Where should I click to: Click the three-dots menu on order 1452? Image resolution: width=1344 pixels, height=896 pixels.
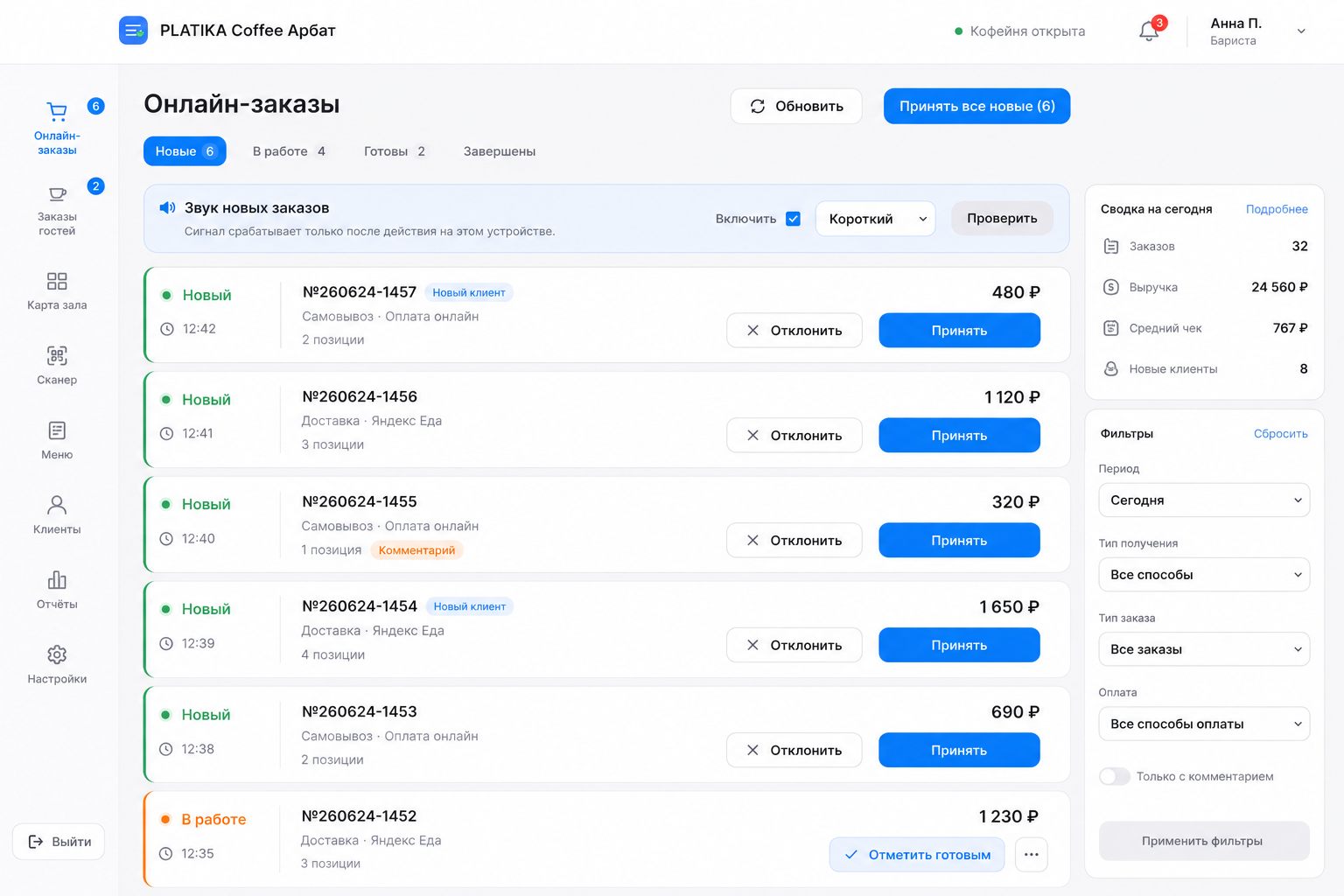pyautogui.click(x=1032, y=855)
